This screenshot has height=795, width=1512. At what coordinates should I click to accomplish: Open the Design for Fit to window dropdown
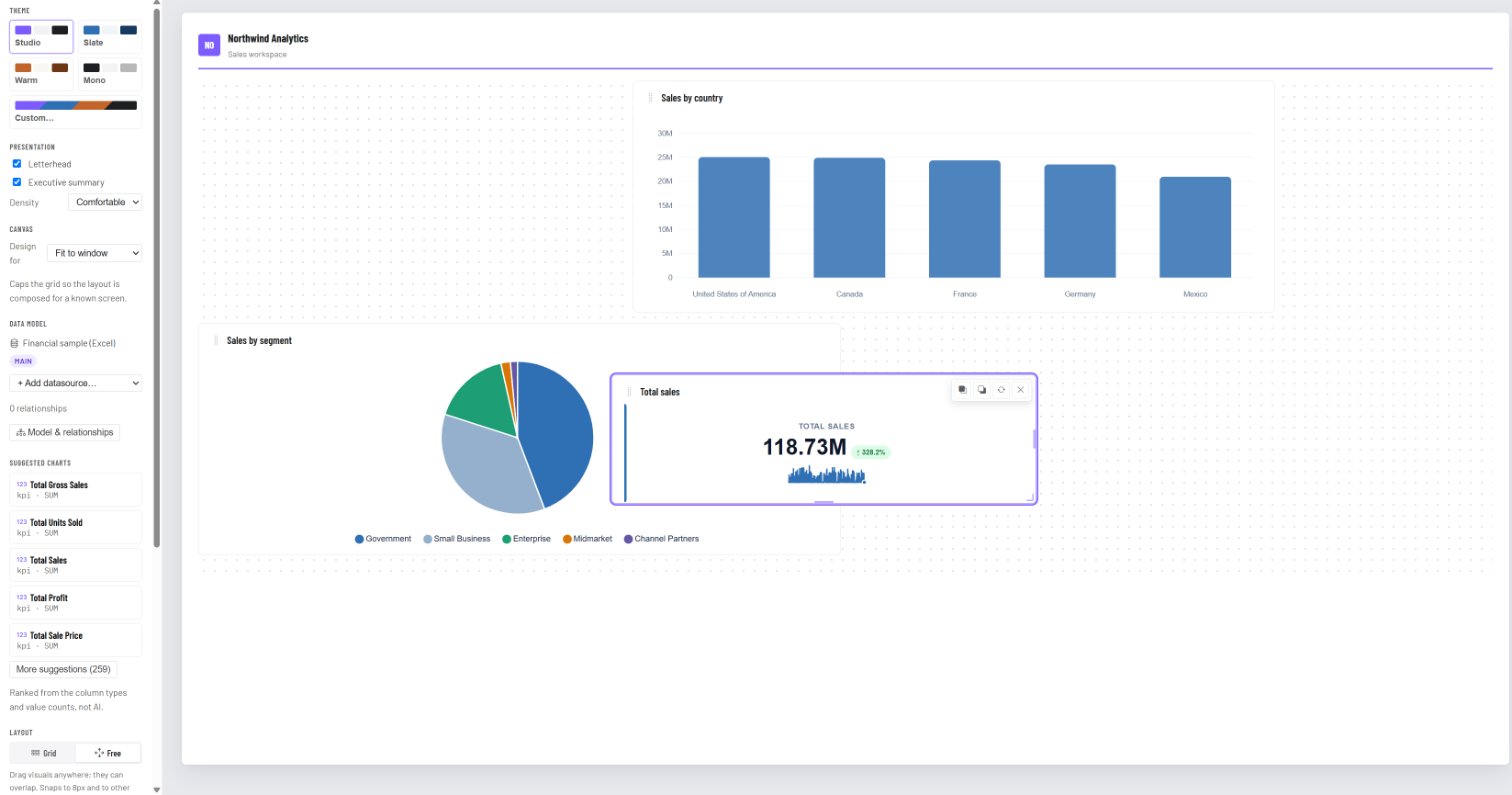[x=94, y=253]
